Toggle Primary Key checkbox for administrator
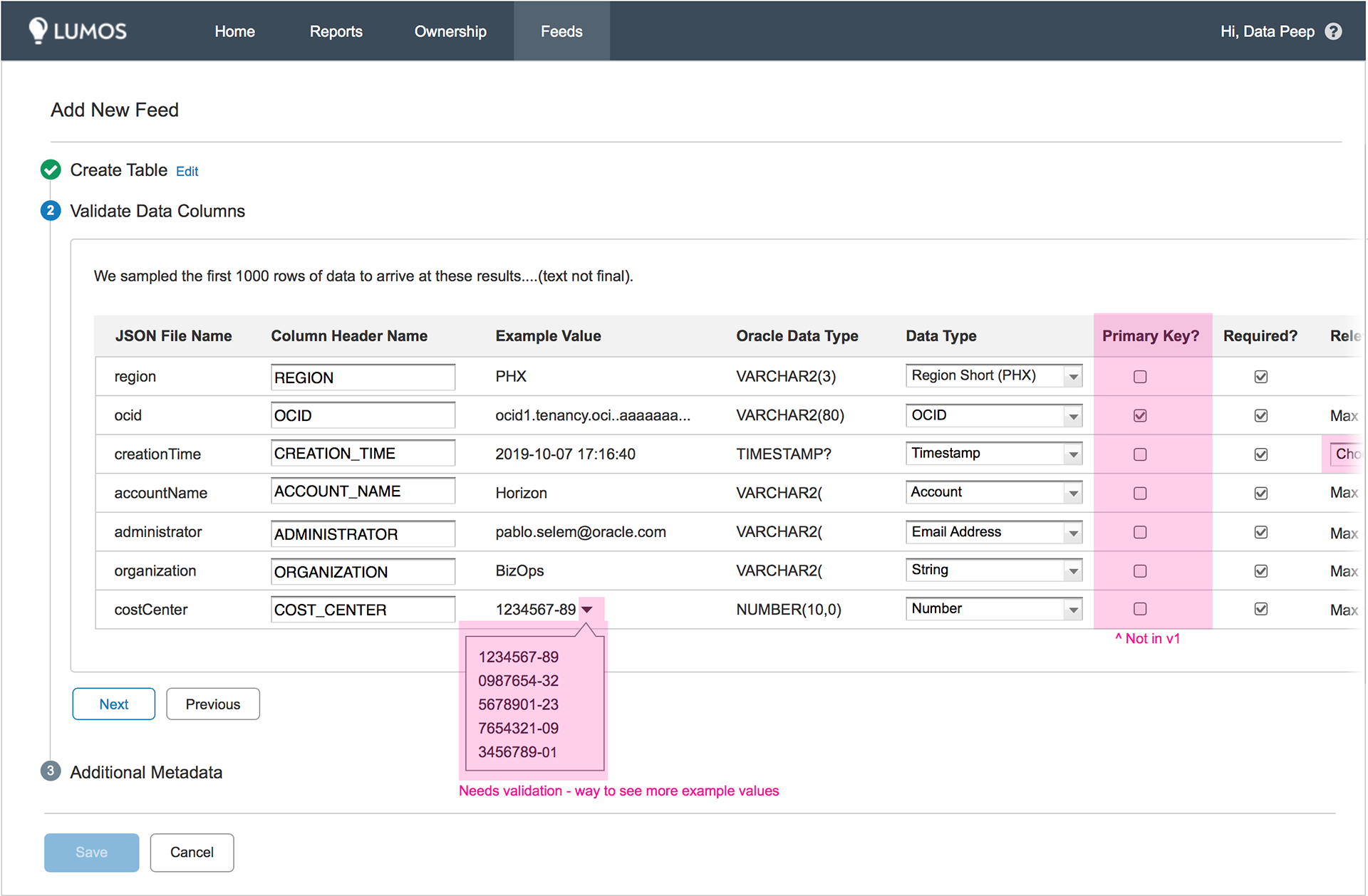The image size is (1368, 896). [1140, 532]
